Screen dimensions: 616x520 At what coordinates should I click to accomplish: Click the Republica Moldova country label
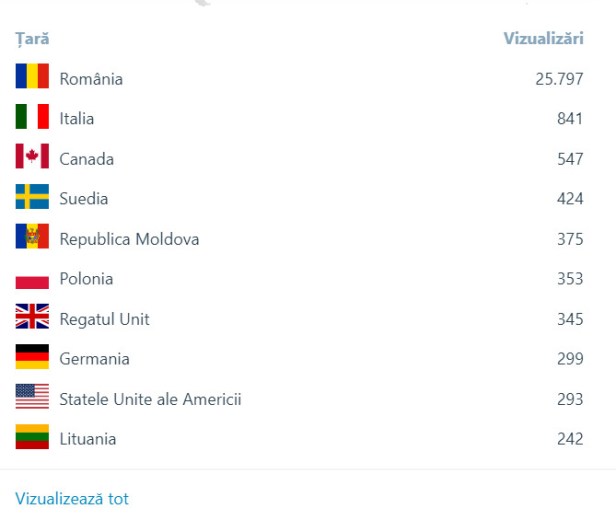click(129, 239)
